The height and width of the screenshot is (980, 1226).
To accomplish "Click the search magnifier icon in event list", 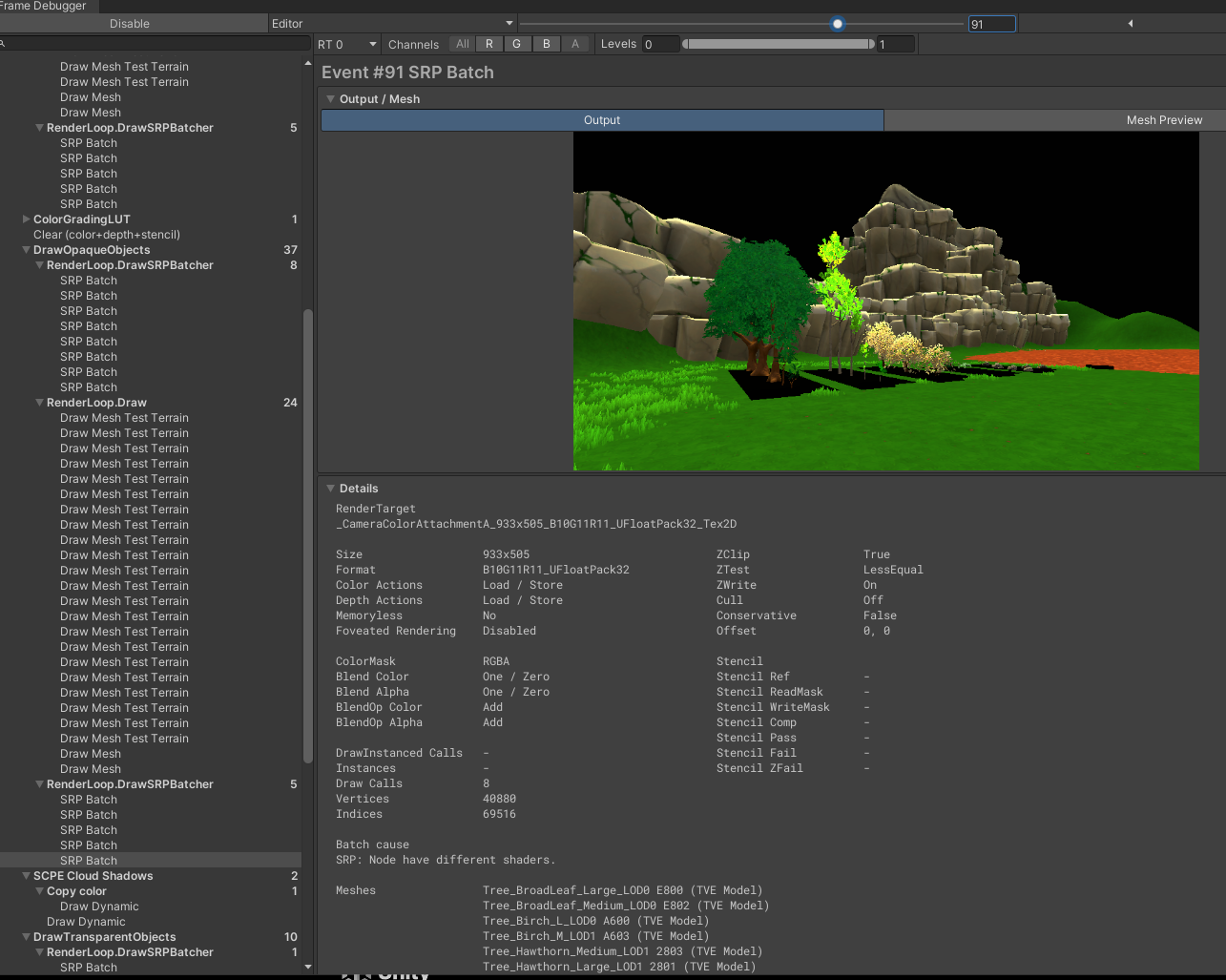I will click(4, 44).
